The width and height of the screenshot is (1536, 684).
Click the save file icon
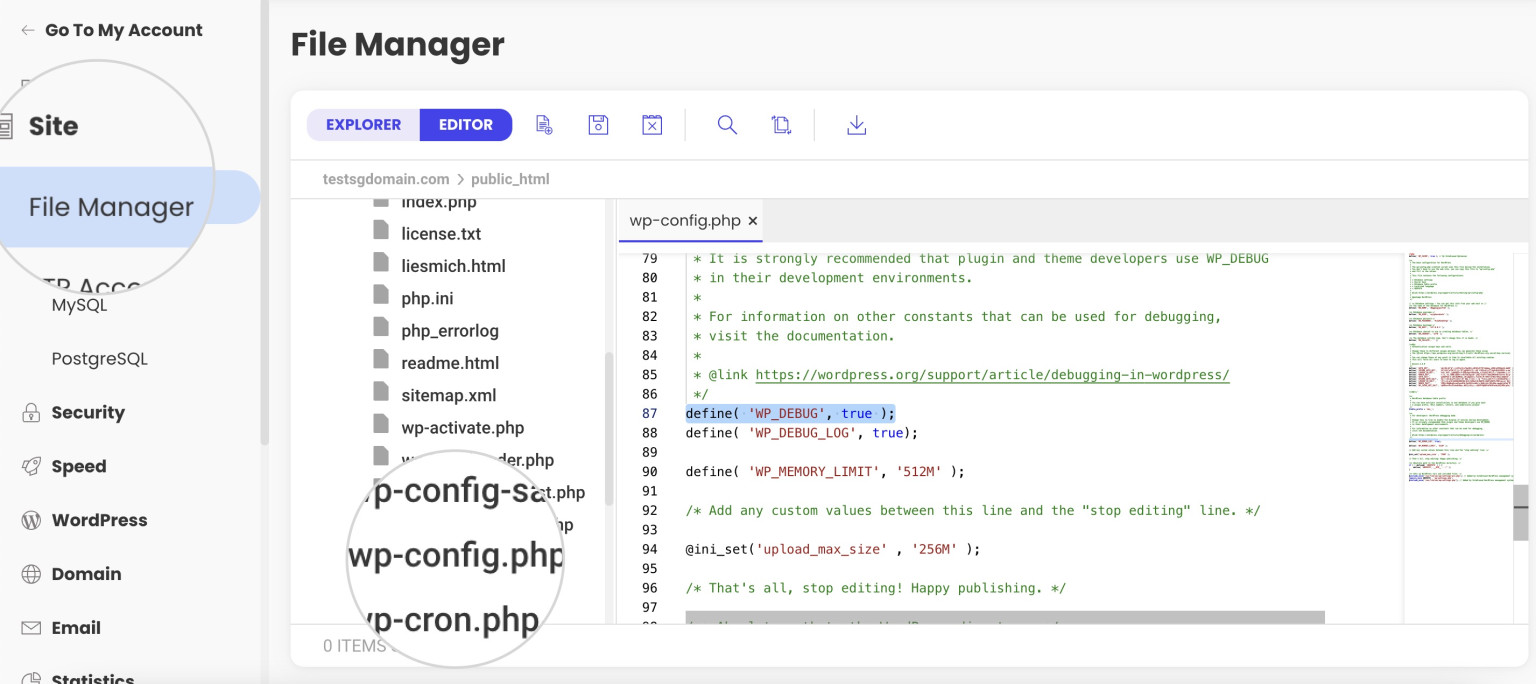(x=598, y=125)
